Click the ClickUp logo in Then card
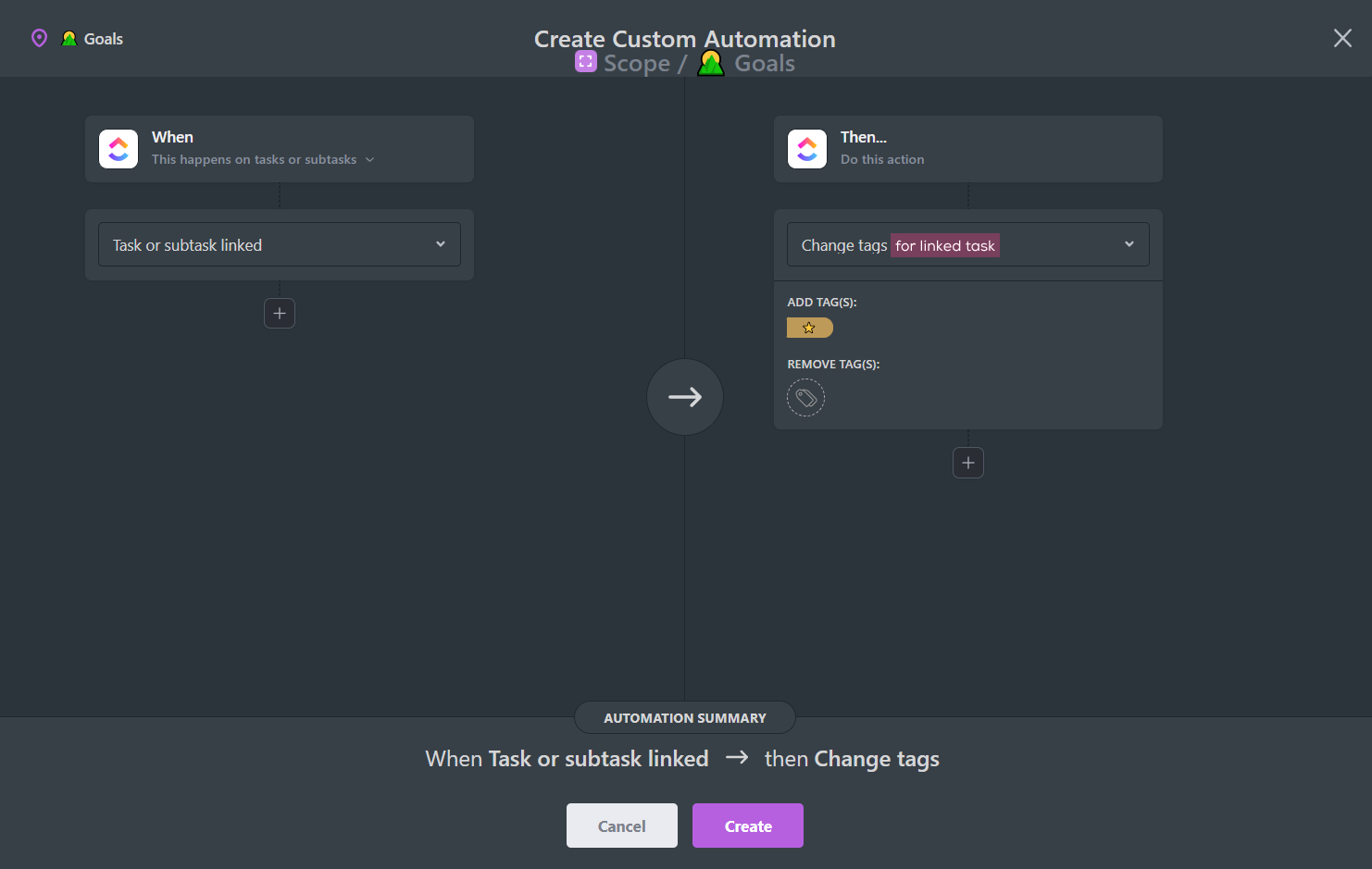1372x869 pixels. pos(807,148)
